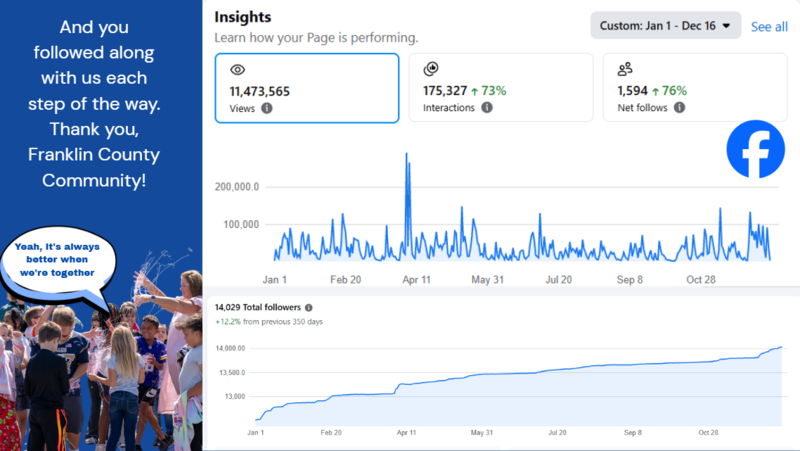Click the people icon above Net follows count
Image resolution: width=800 pixels, height=451 pixels.
[625, 70]
